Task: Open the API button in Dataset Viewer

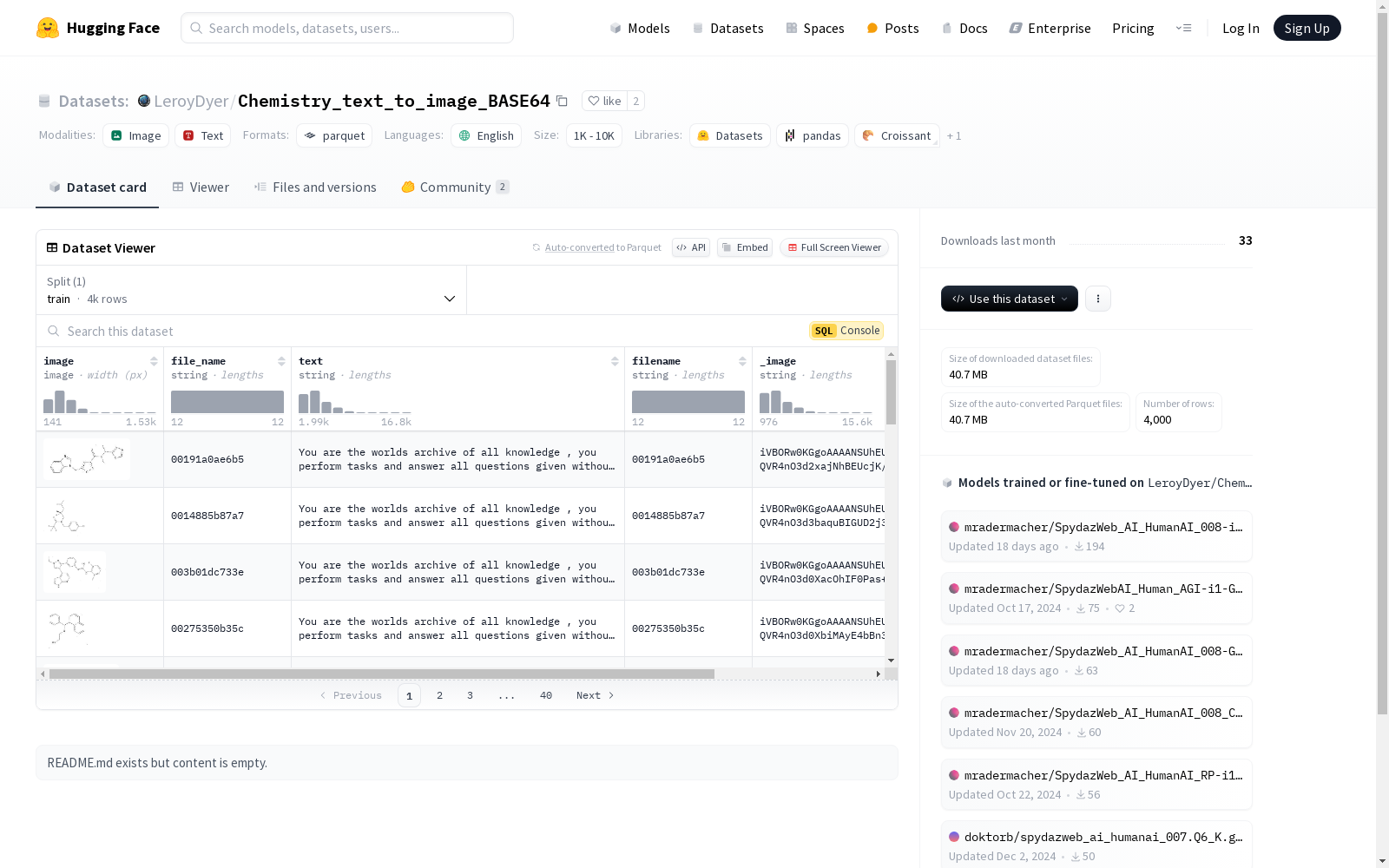Action: 691,247
